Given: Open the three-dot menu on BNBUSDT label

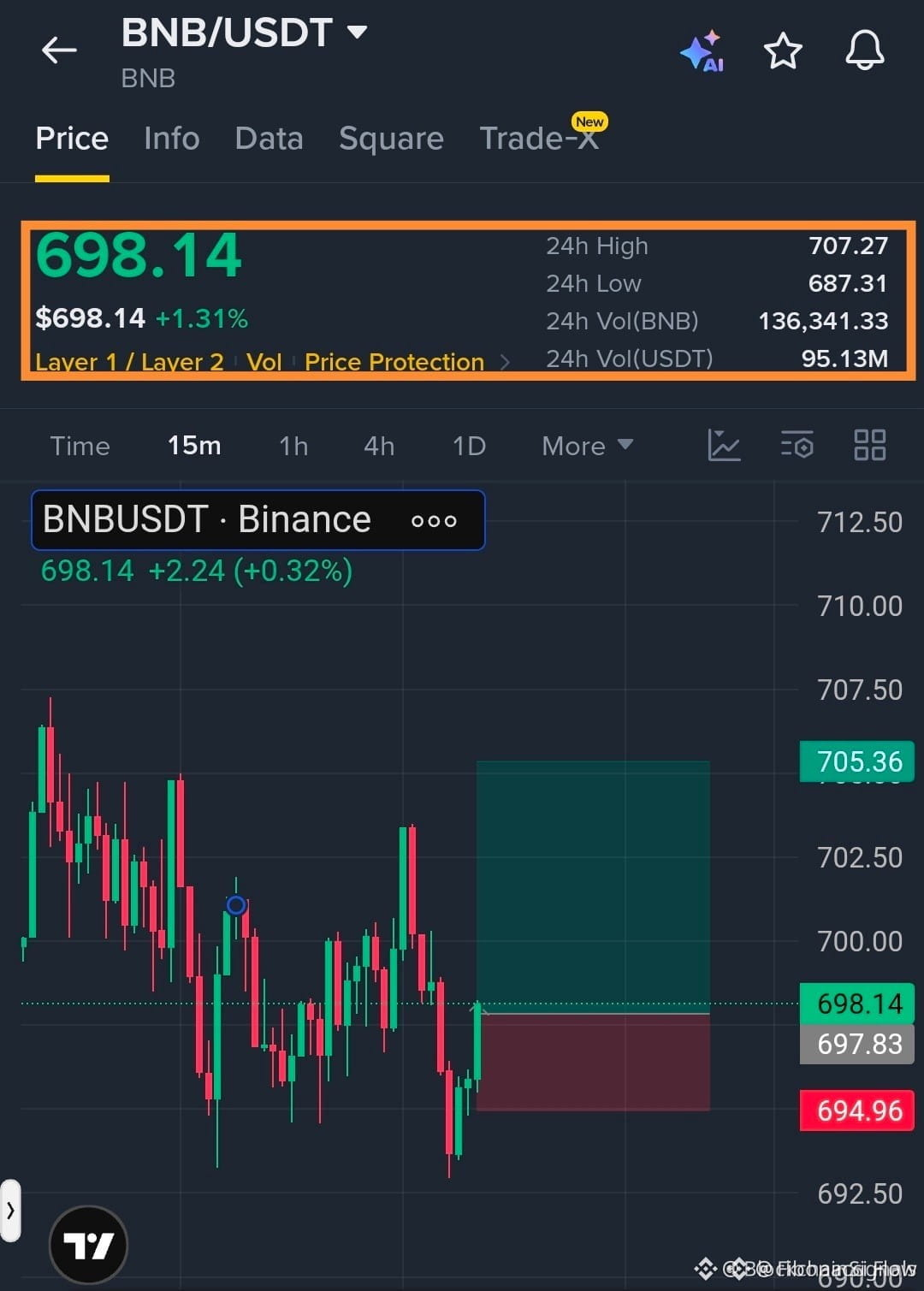Looking at the screenshot, I should [x=434, y=521].
